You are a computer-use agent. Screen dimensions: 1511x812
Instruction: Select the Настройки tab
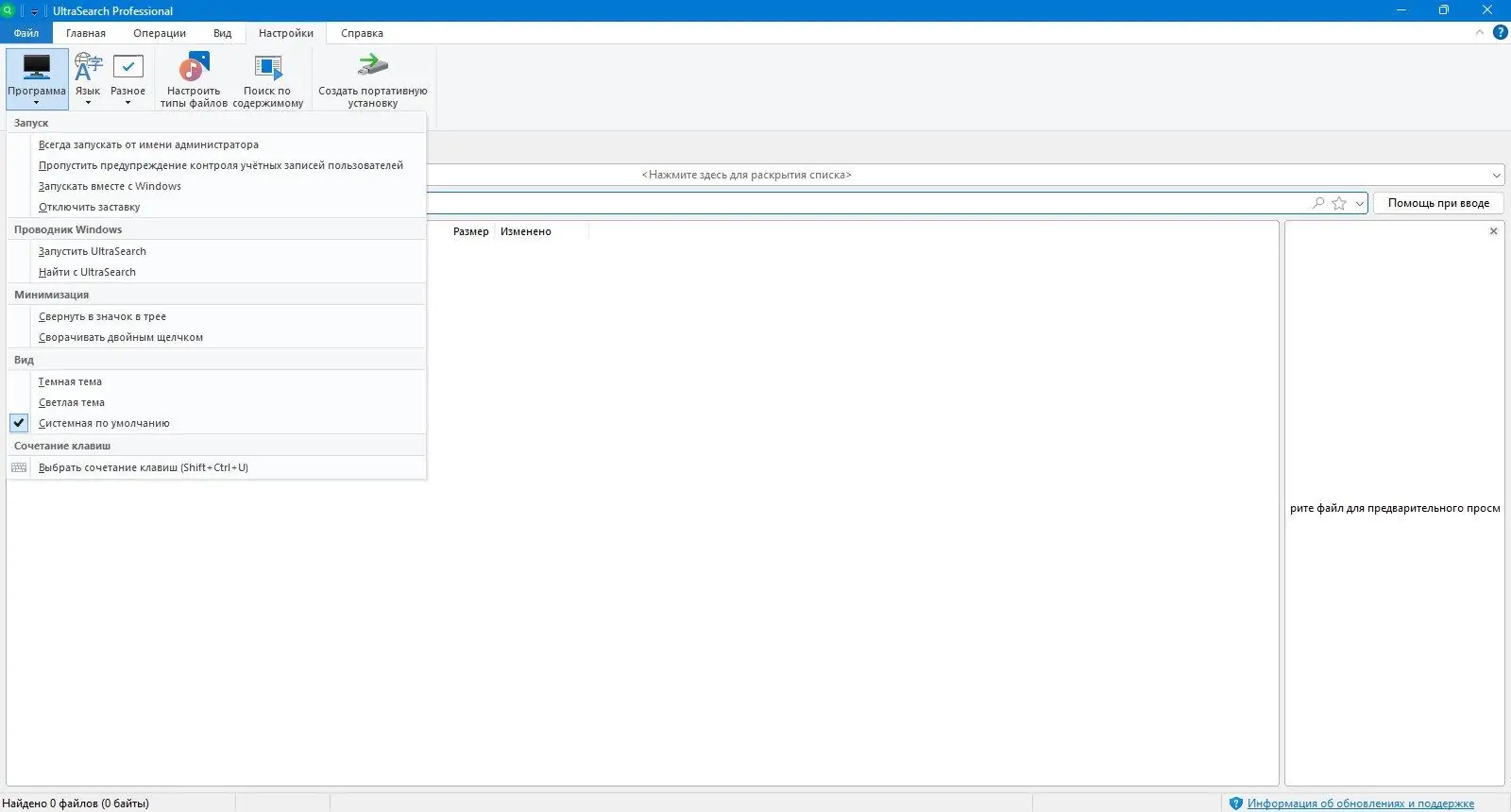coord(286,33)
